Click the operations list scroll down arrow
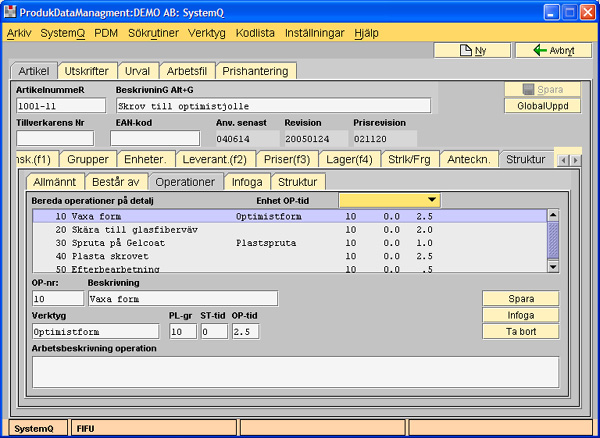The image size is (600, 438). [x=553, y=266]
